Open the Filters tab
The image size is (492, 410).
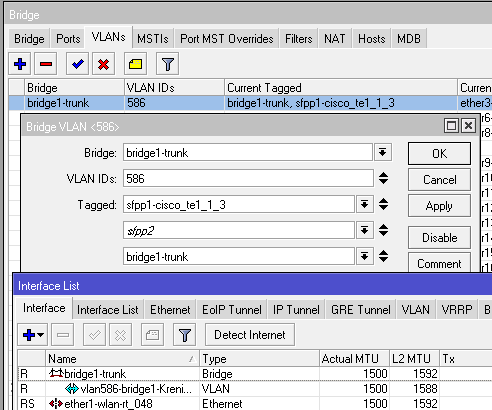(x=299, y=39)
